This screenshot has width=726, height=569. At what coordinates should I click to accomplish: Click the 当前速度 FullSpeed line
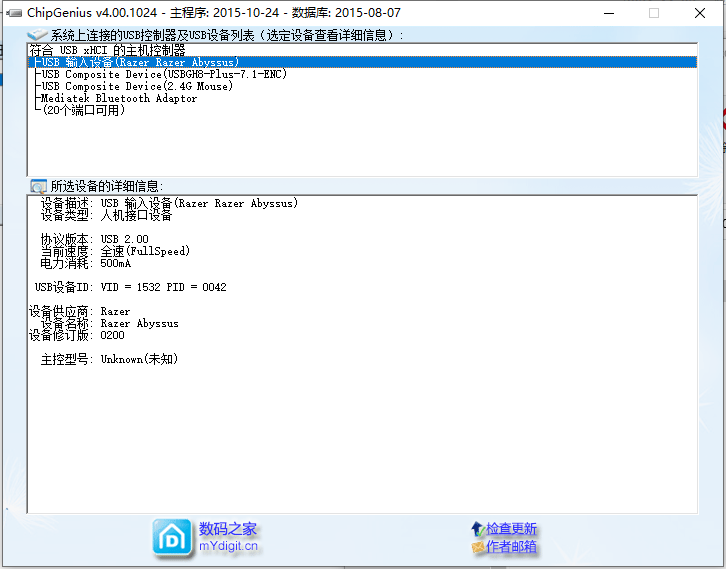tap(115, 251)
